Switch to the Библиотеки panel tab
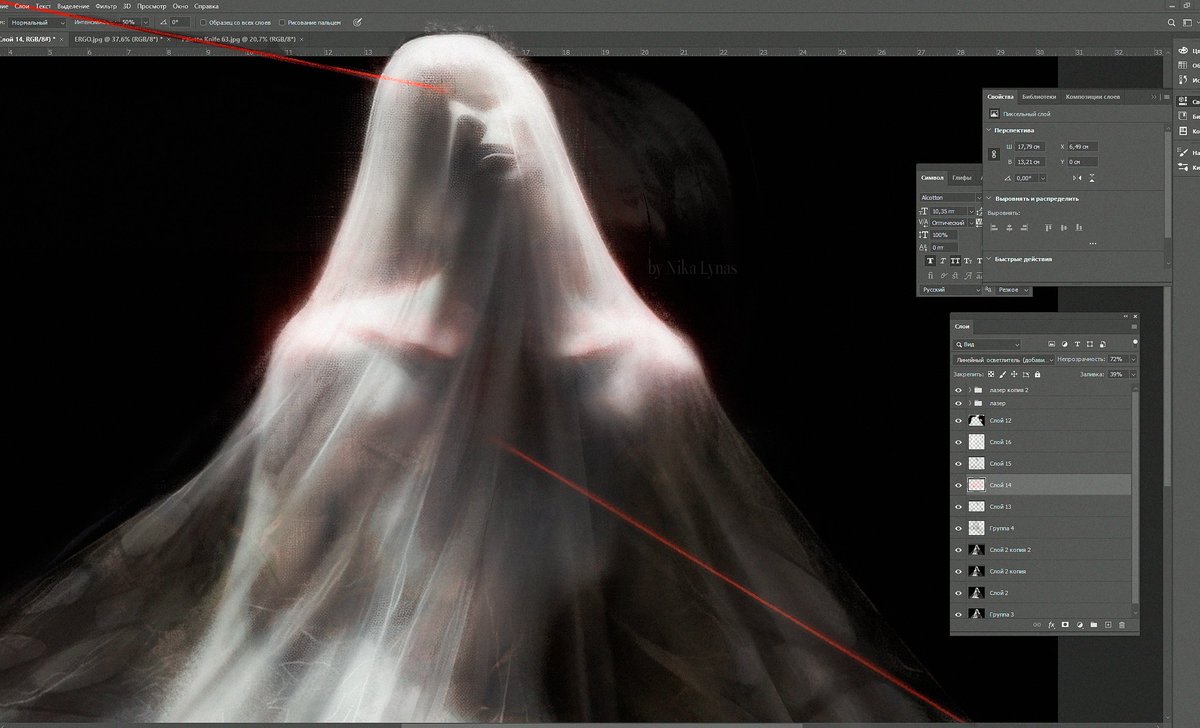The height and width of the screenshot is (728, 1200). pyautogui.click(x=1039, y=97)
